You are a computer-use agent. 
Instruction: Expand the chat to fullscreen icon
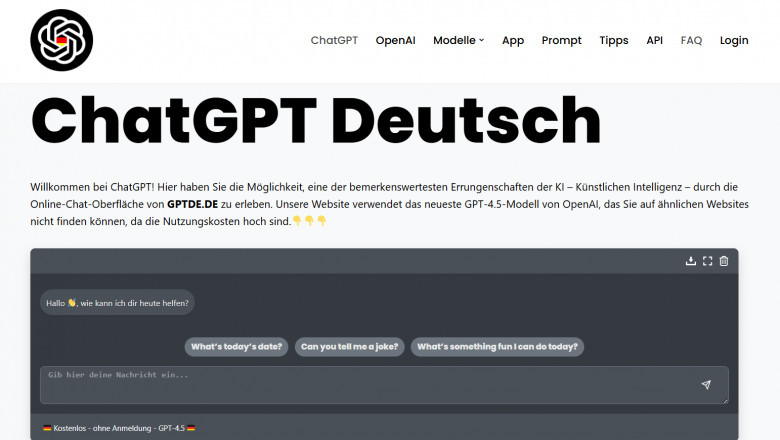[707, 261]
